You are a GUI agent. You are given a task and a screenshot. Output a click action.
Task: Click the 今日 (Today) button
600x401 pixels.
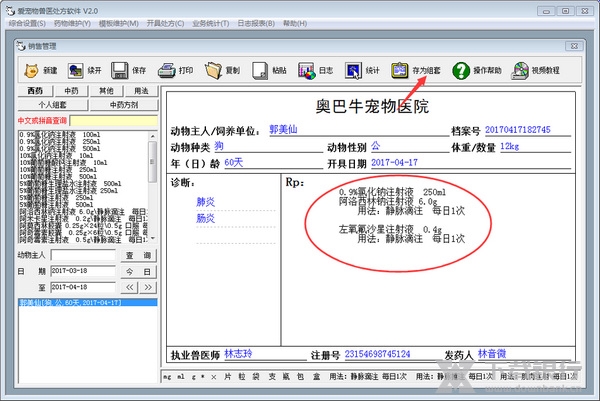coord(136,271)
